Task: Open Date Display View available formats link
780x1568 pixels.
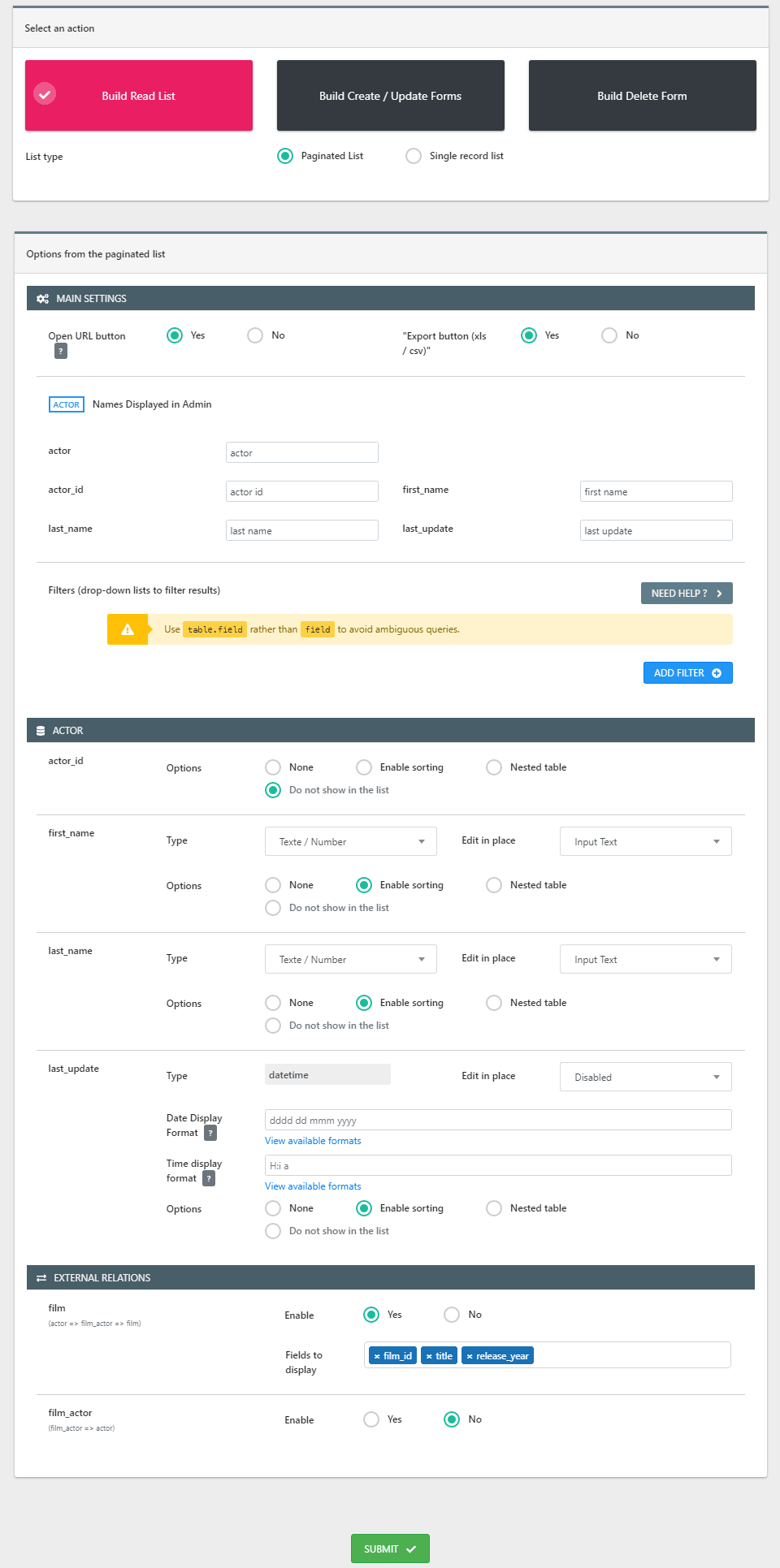Action: click(x=313, y=1141)
